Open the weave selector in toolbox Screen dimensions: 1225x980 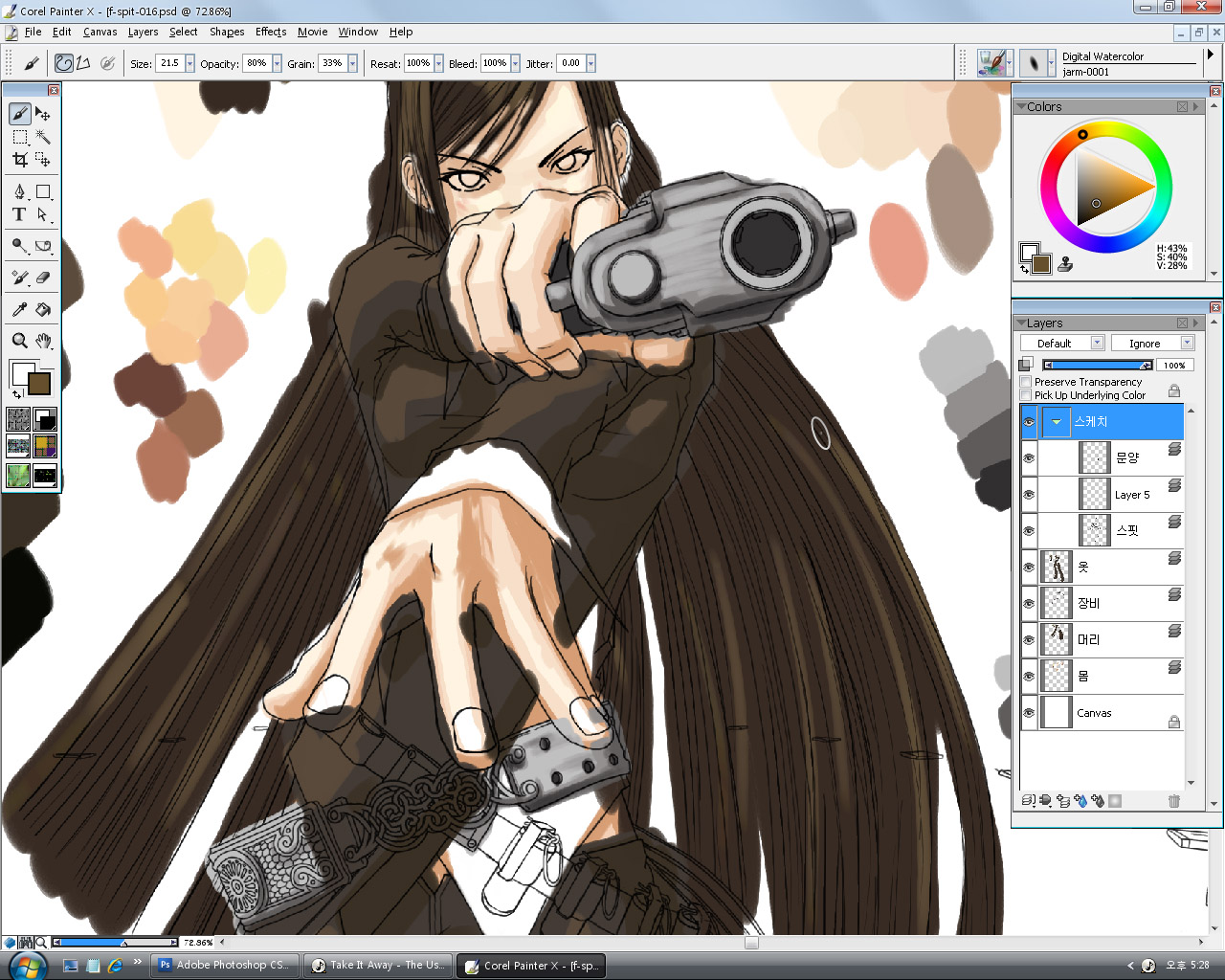click(45, 446)
